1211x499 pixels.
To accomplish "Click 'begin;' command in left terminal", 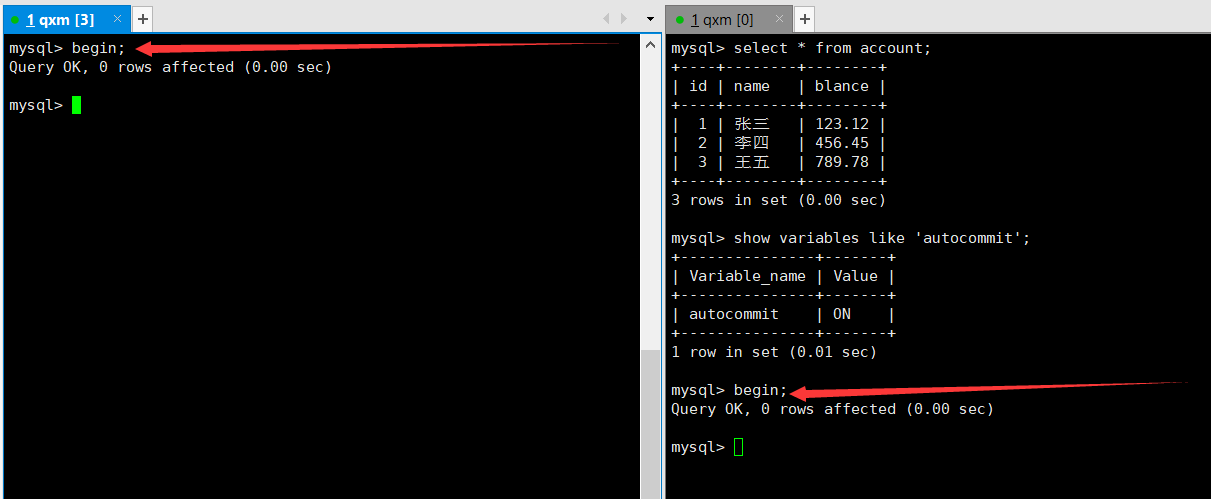I will 99,48.
